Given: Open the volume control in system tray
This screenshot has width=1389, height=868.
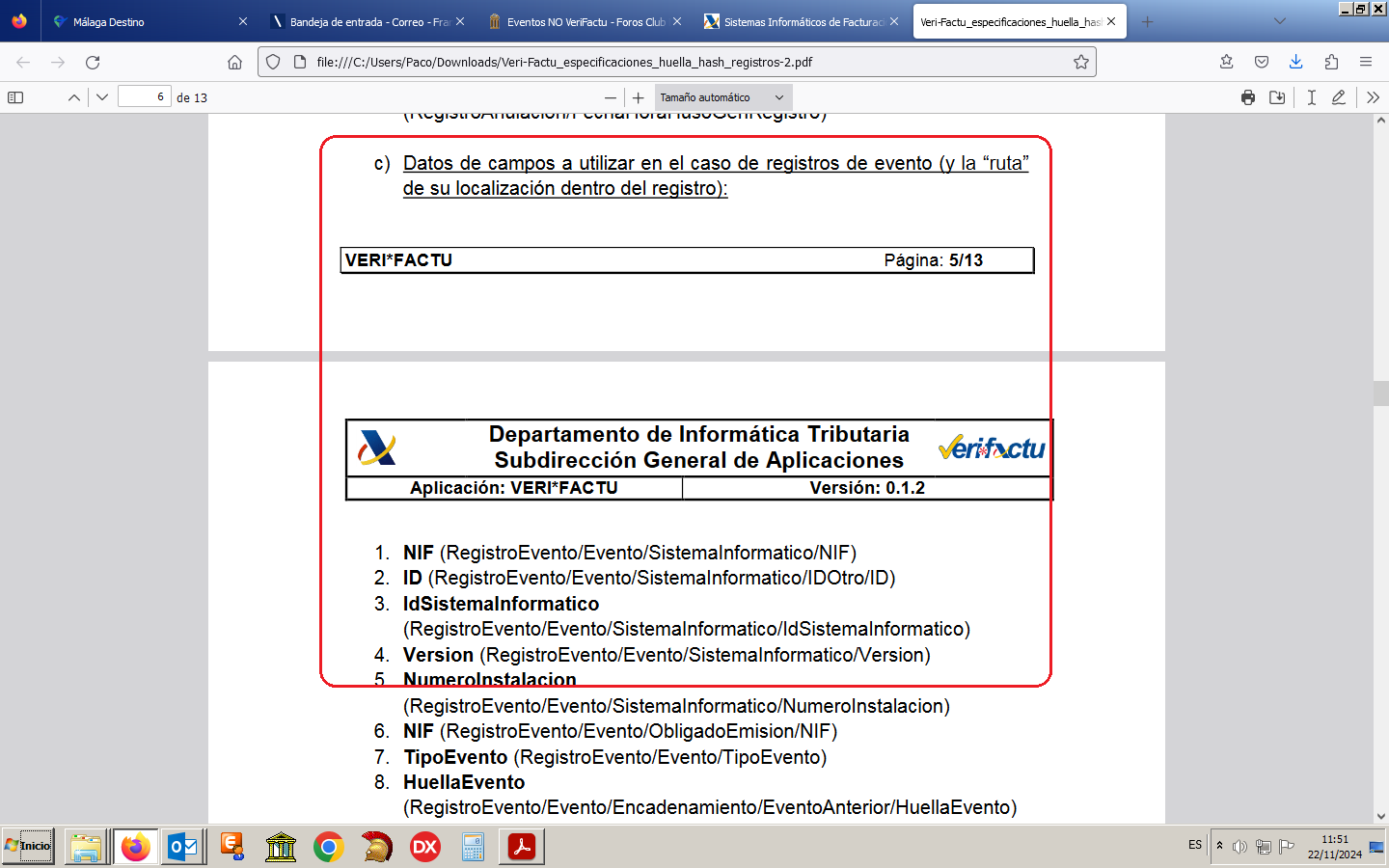Looking at the screenshot, I should point(1239,847).
